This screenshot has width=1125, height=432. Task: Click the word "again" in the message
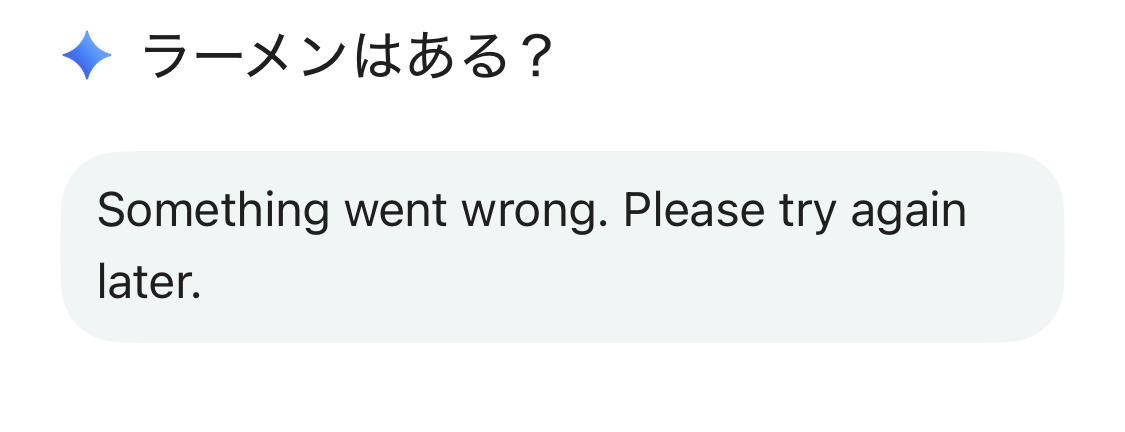(909, 212)
